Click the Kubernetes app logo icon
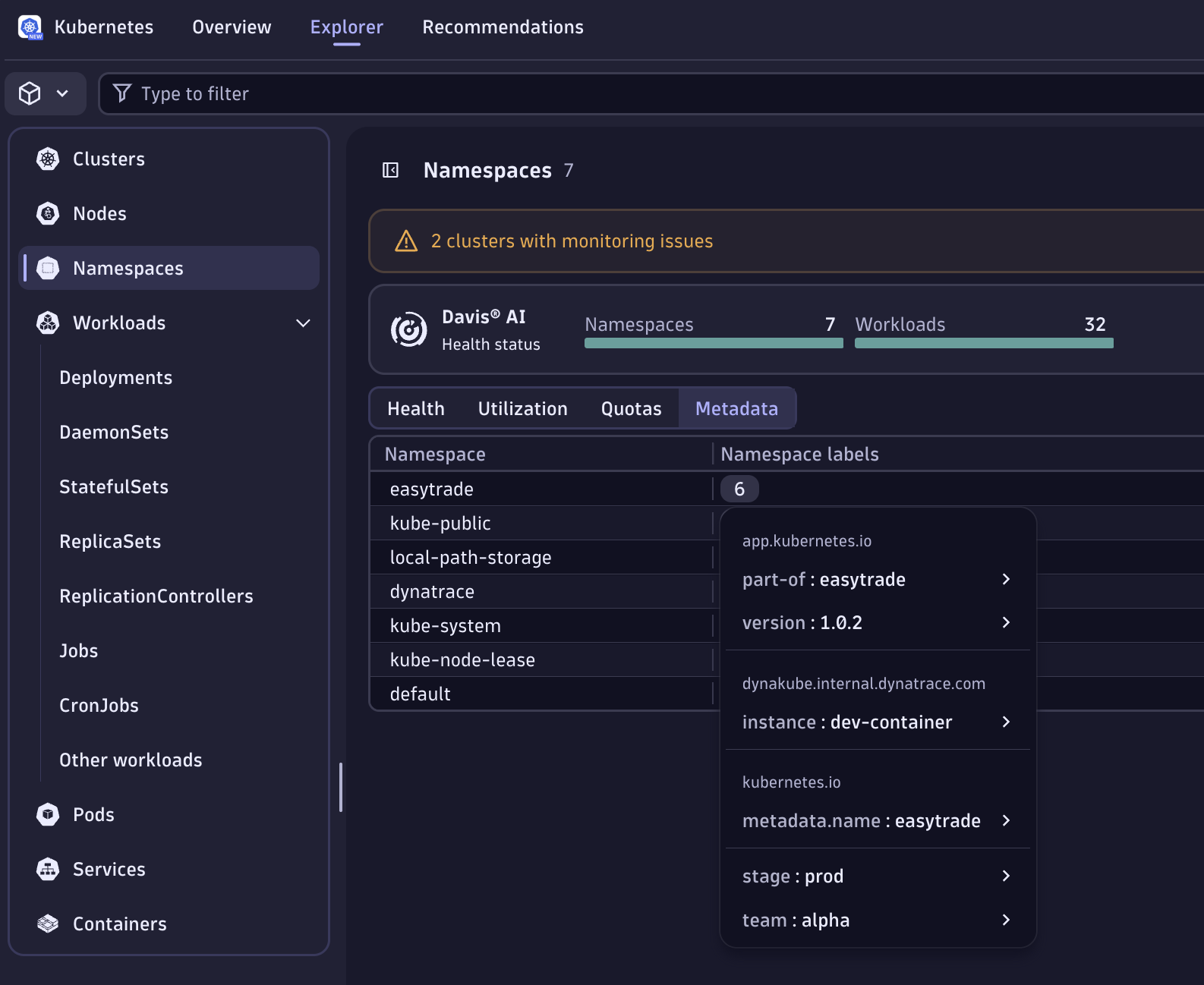1204x985 pixels. click(30, 27)
